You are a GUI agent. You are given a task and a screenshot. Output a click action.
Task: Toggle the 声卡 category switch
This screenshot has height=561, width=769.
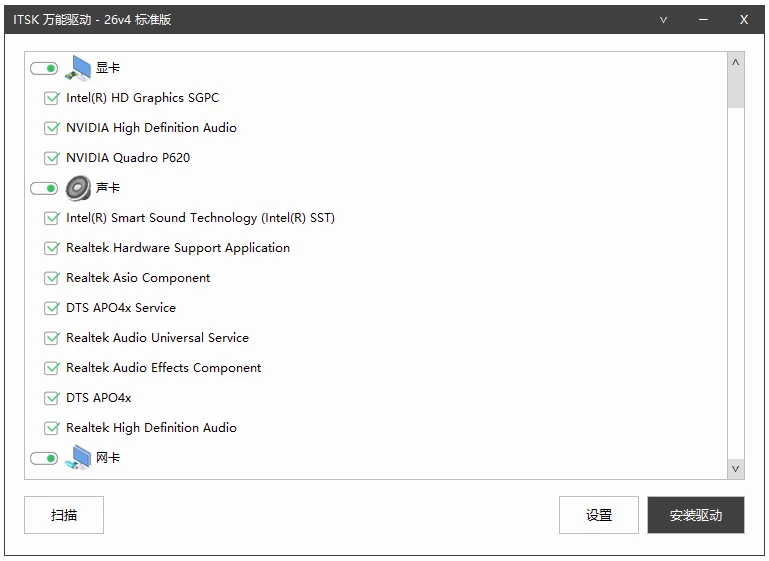click(x=44, y=188)
